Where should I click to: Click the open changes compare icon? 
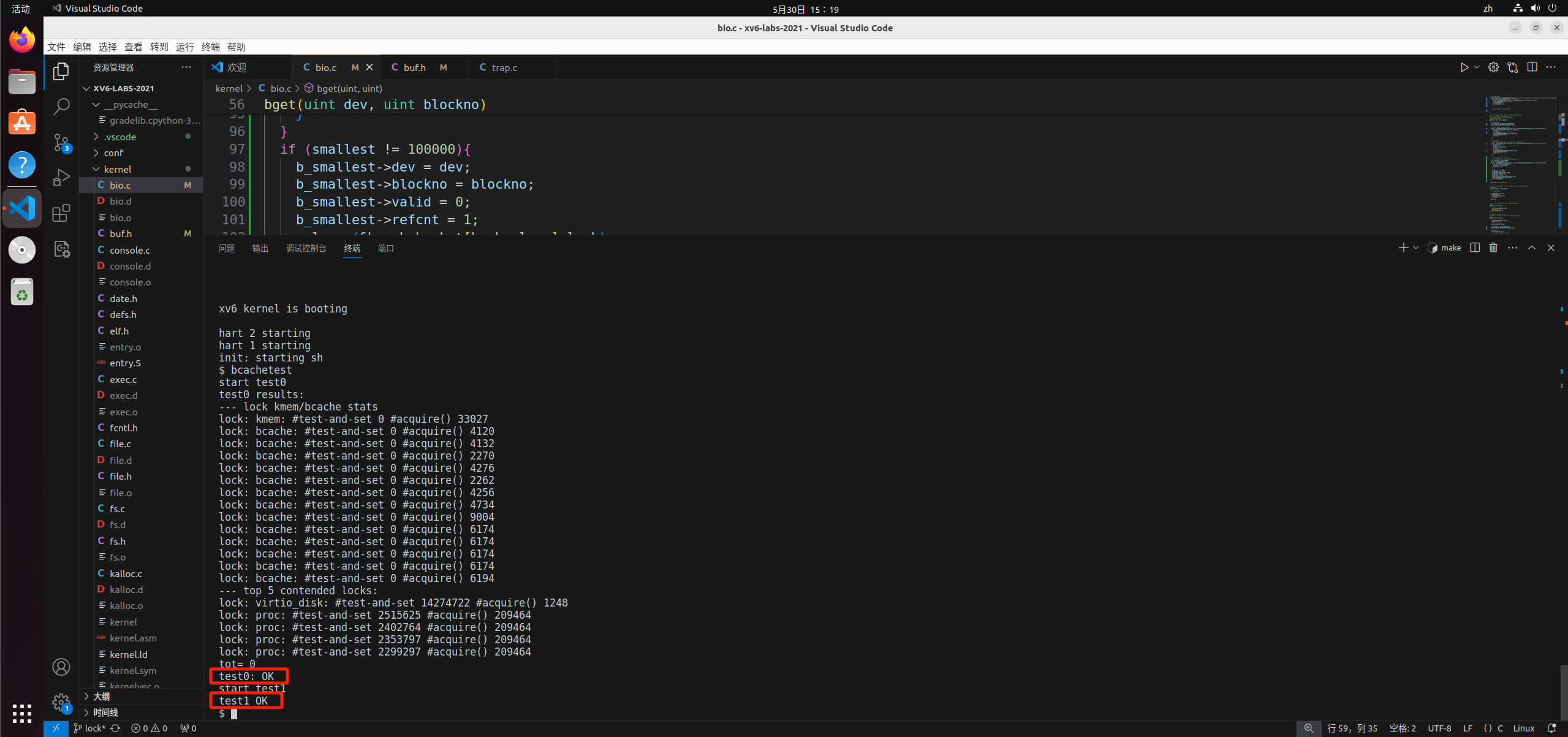pyautogui.click(x=1513, y=67)
